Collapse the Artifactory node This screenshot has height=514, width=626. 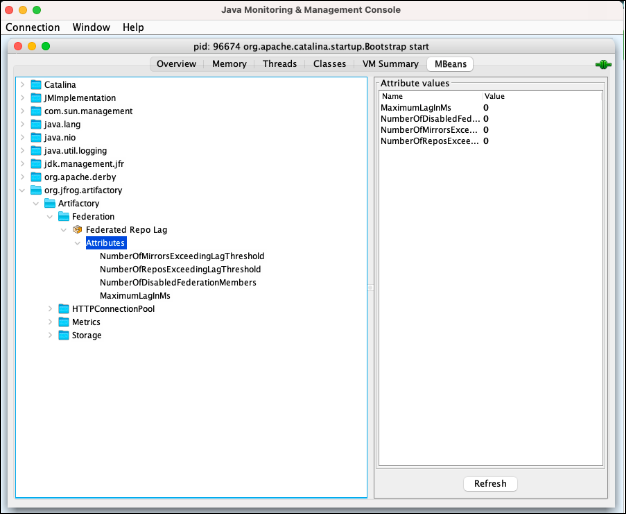(x=36, y=203)
